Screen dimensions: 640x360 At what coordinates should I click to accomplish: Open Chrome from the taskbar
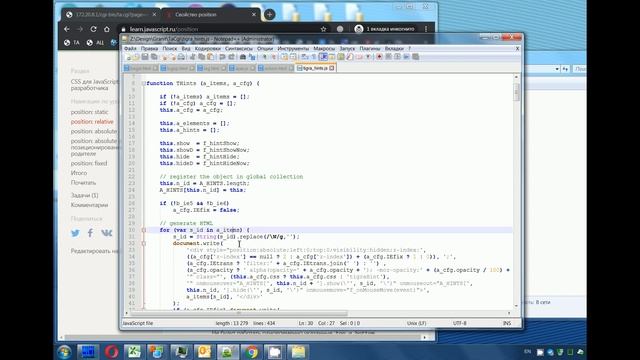[x=251, y=352]
